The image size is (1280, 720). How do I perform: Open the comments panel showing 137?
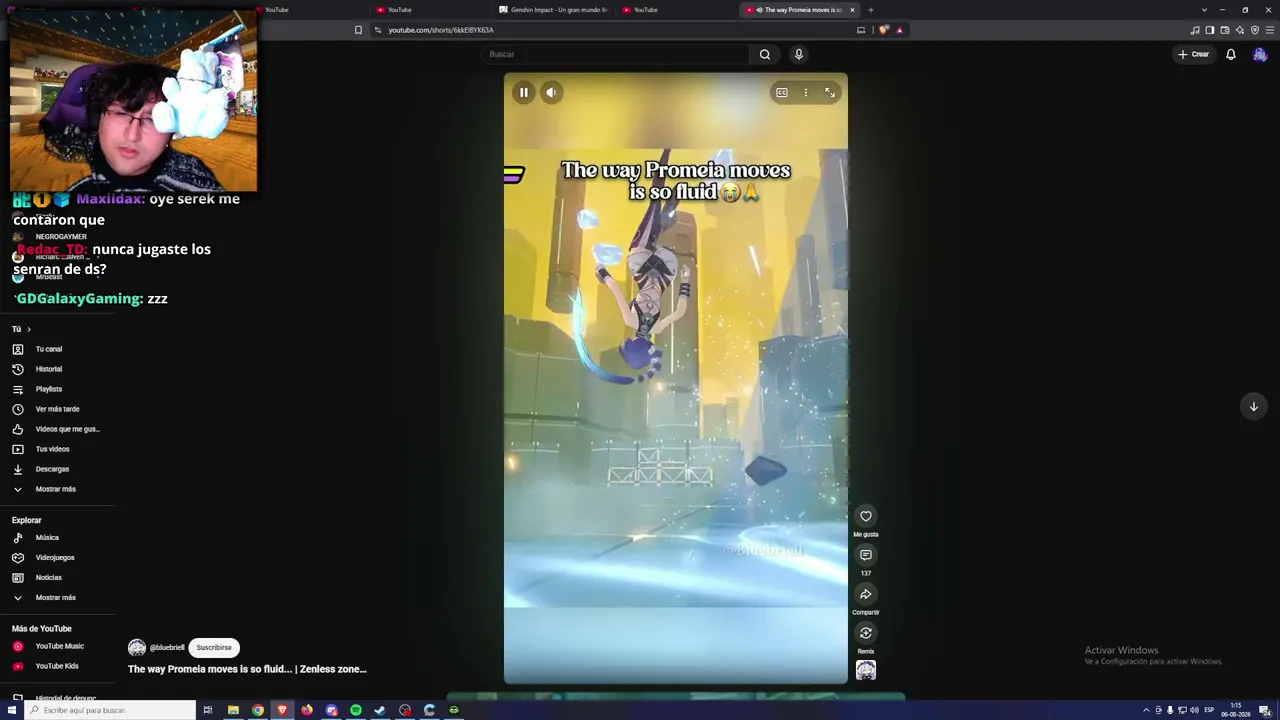coord(866,555)
